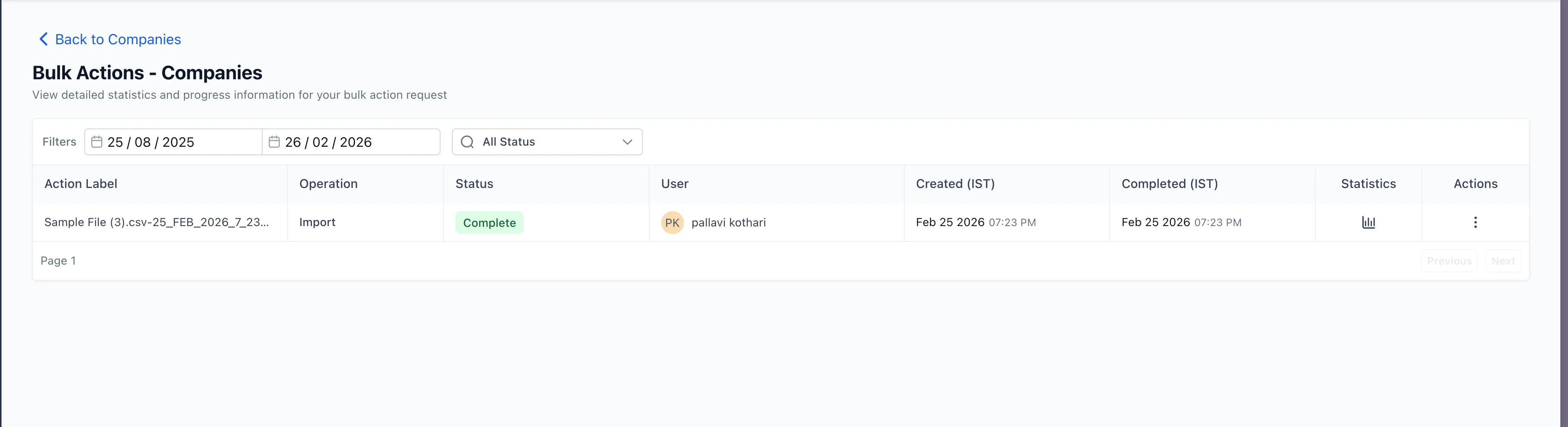
Task: Select the Status column header
Action: coord(474,184)
